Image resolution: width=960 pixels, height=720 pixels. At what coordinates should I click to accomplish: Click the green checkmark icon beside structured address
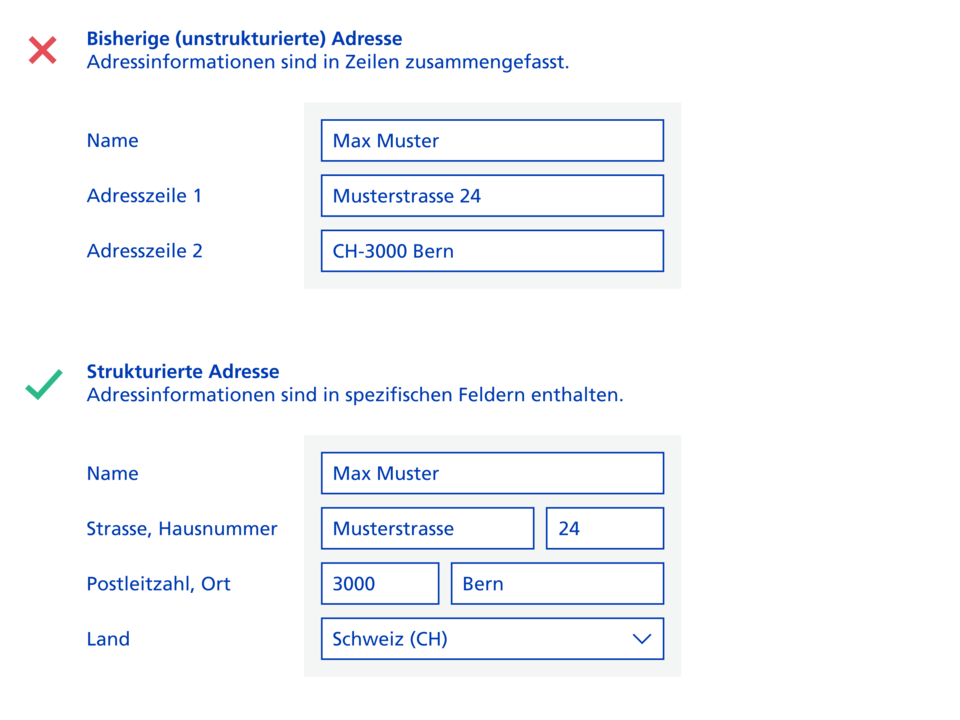(43, 384)
